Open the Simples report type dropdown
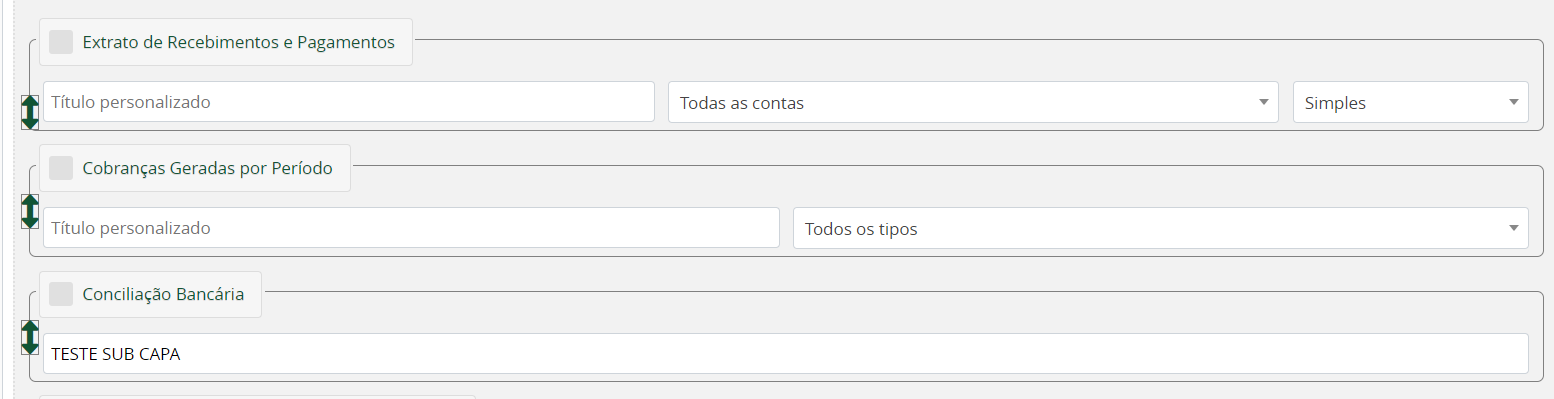The height and width of the screenshot is (399, 1554). (1410, 102)
